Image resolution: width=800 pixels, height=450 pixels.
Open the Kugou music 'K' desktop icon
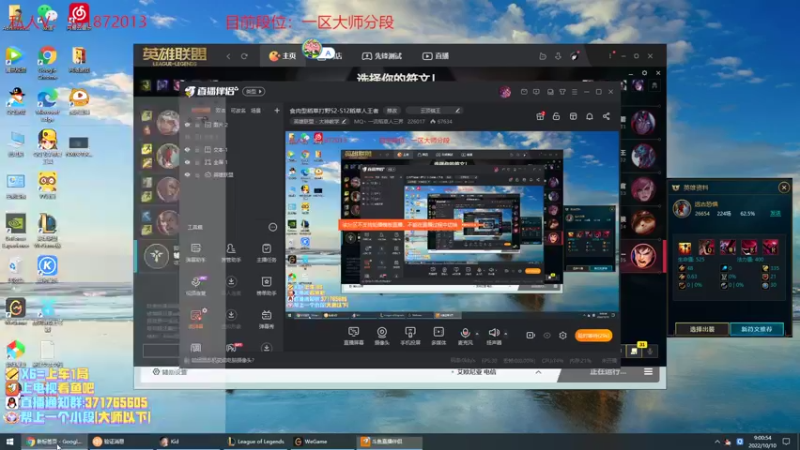pyautogui.click(x=47, y=270)
